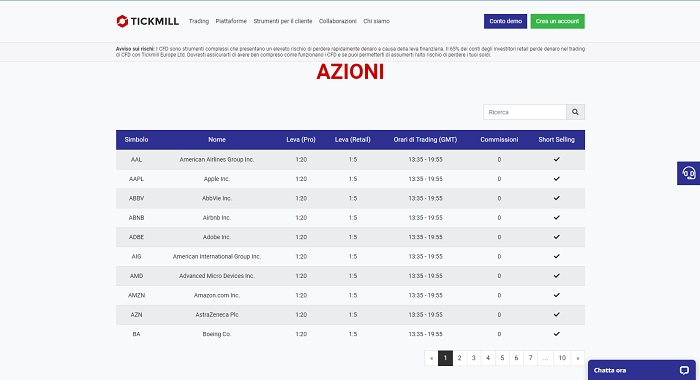The height and width of the screenshot is (380, 700).
Task: Go to pagination page 10
Action: [562, 358]
